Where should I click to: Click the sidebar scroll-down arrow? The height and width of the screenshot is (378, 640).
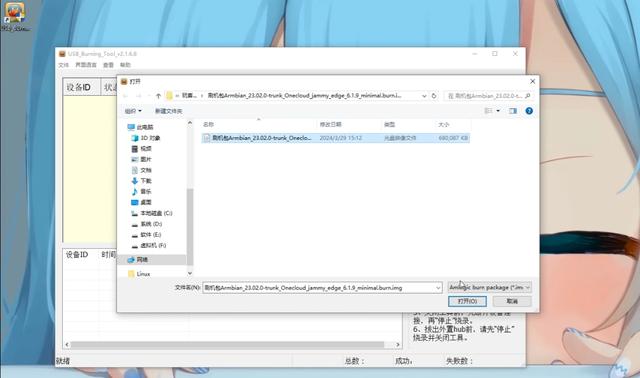point(190,273)
